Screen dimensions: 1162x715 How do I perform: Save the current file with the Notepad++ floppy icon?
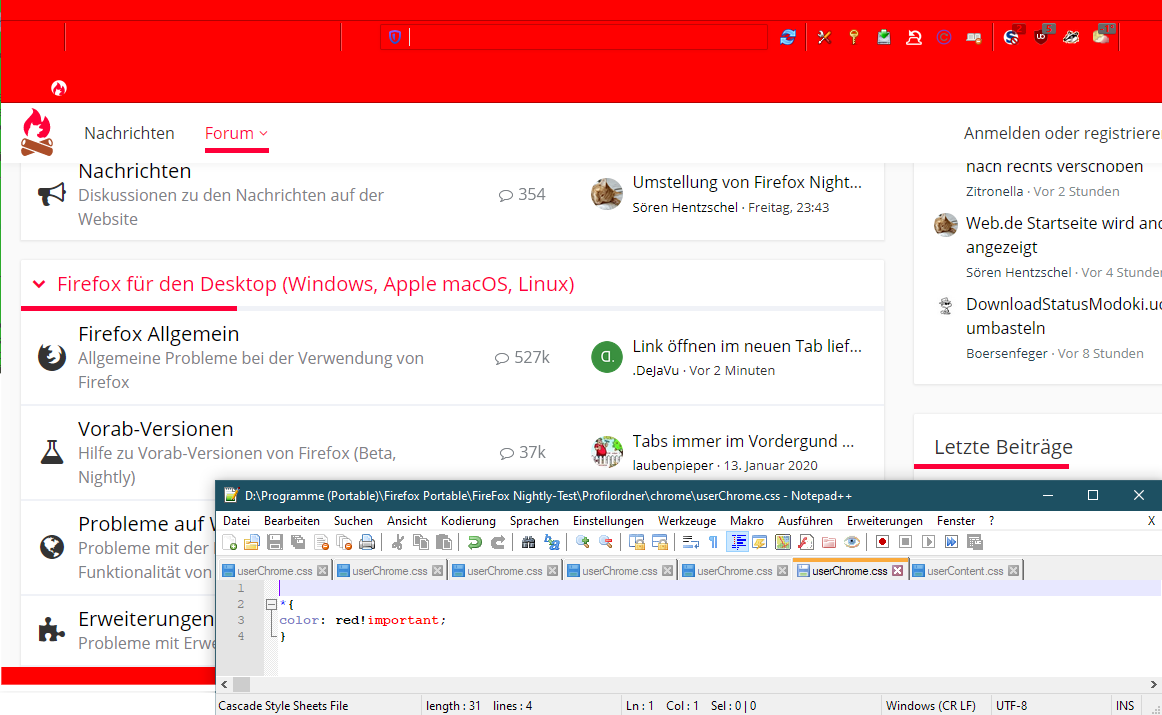point(274,542)
